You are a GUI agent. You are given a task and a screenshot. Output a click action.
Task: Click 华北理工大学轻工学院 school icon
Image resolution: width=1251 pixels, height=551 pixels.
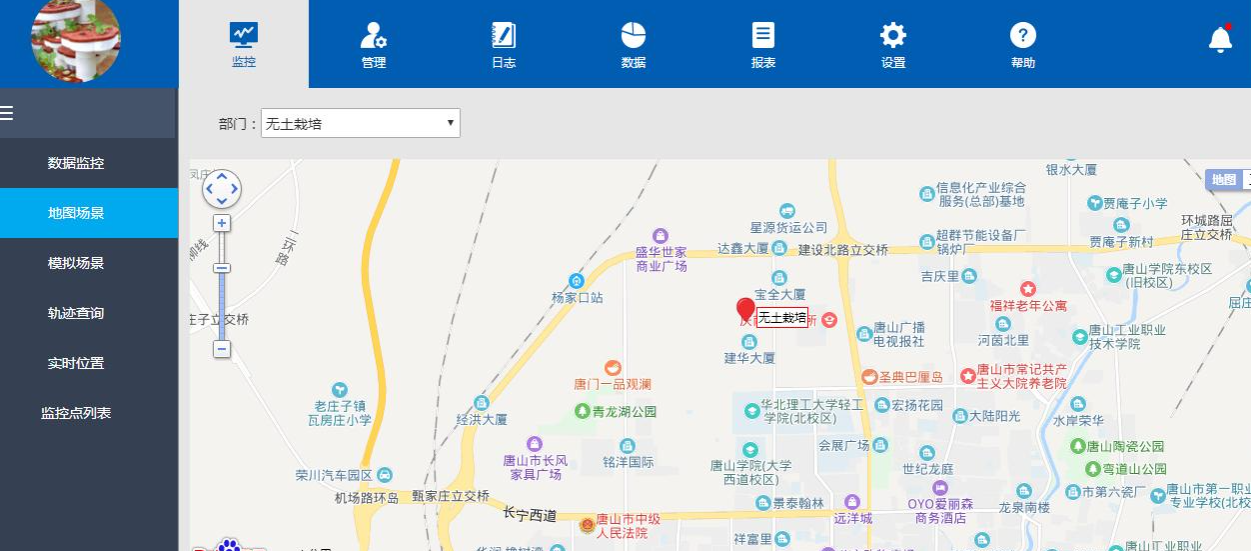751,411
